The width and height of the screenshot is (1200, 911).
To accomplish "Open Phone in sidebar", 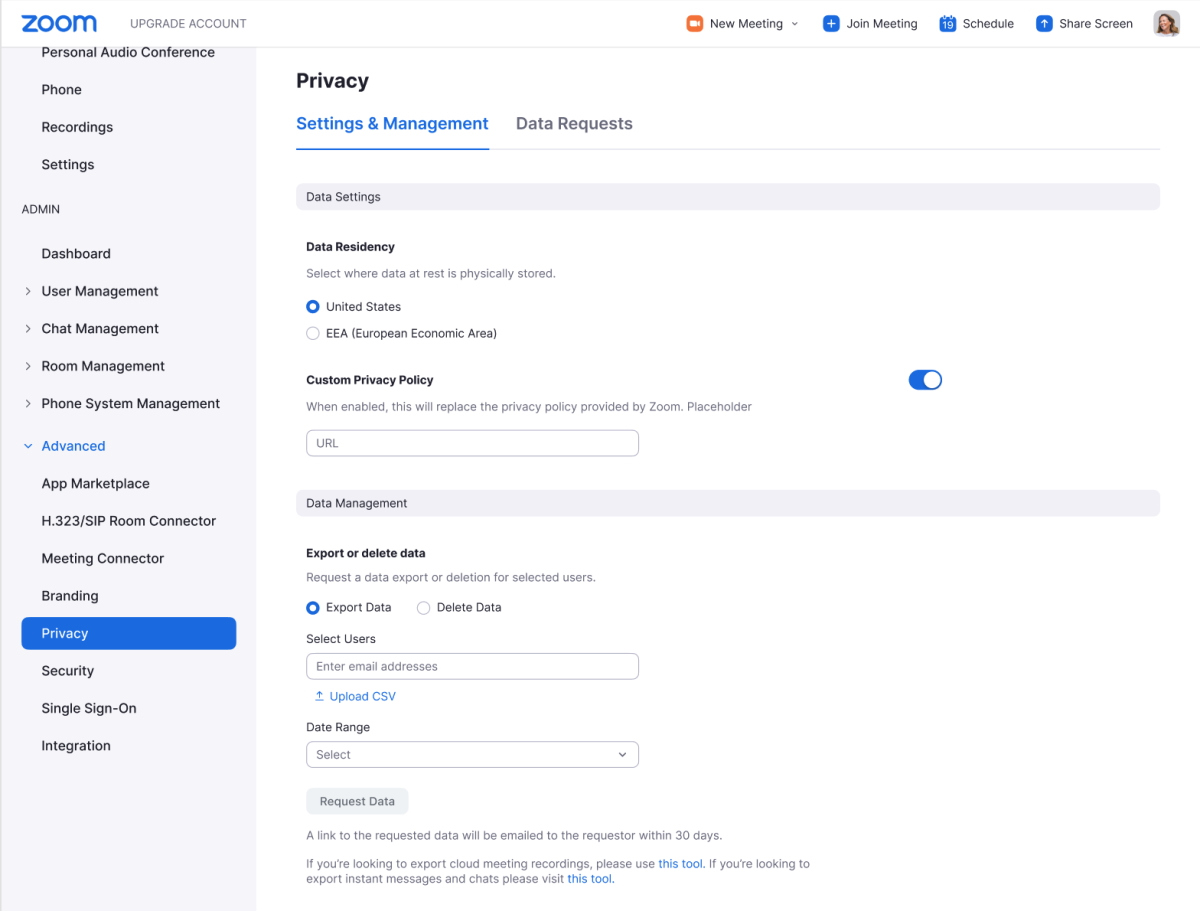I will (x=61, y=90).
